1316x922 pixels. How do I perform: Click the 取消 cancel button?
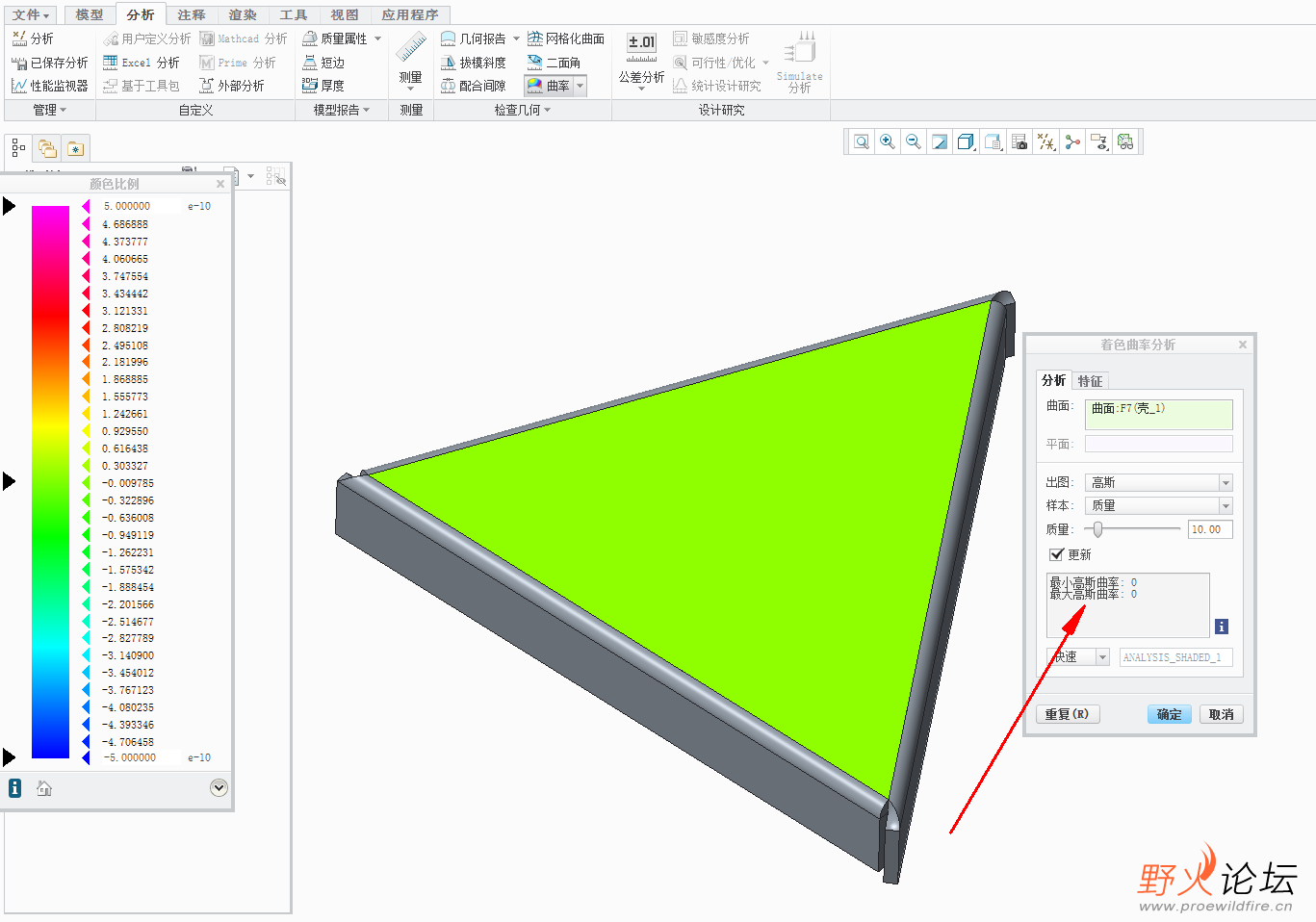[x=1221, y=714]
